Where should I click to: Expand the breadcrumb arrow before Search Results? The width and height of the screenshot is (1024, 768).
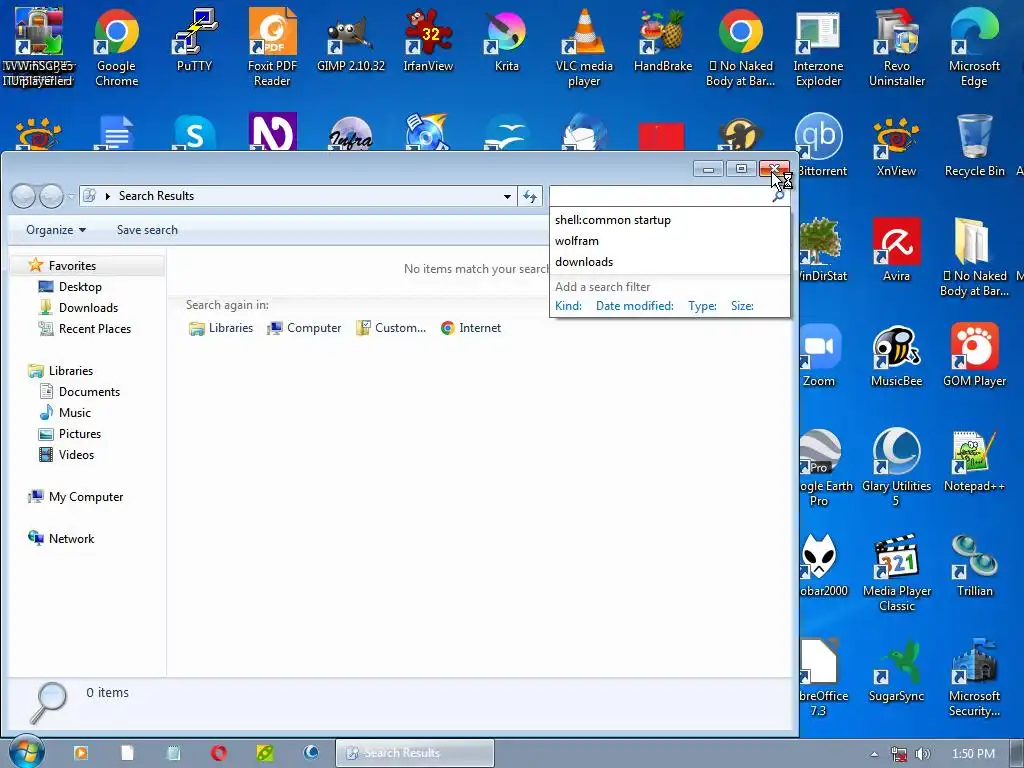coord(108,196)
